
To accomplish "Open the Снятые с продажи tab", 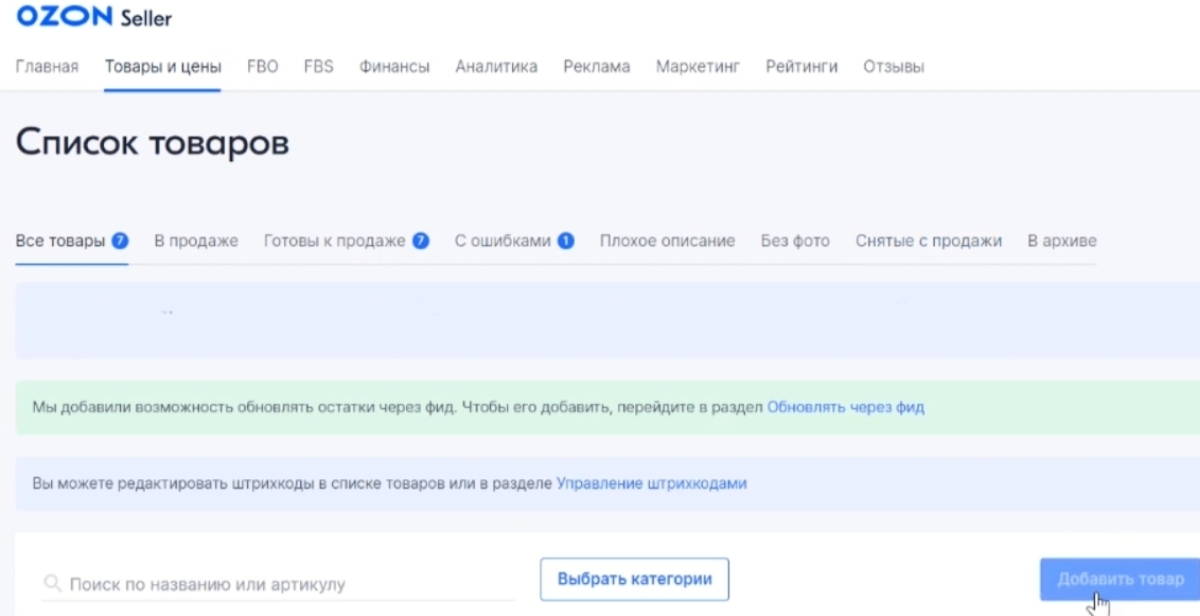I will pyautogui.click(x=928, y=241).
